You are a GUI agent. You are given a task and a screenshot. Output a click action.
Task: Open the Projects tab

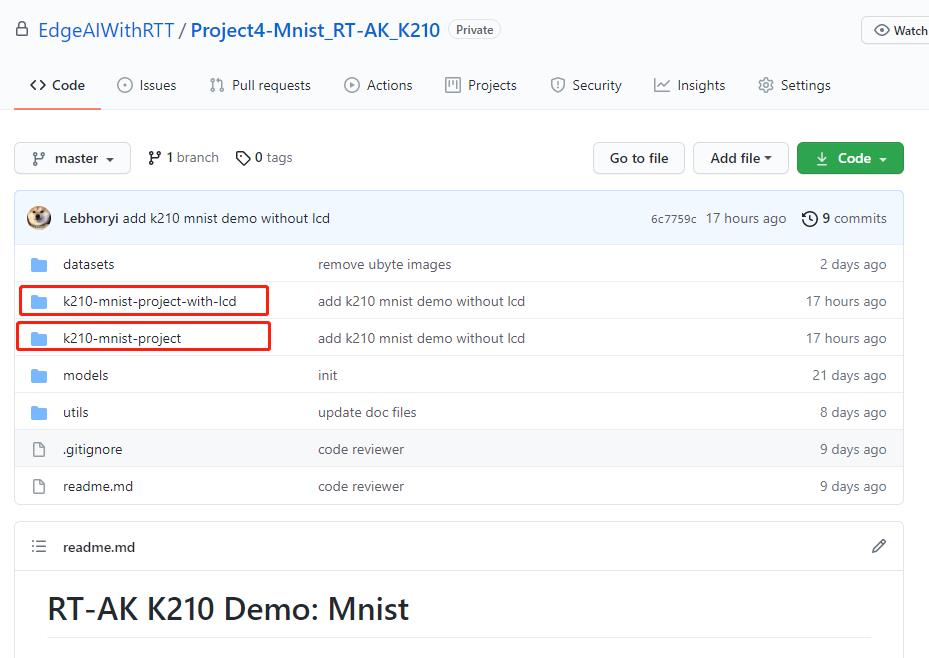[480, 85]
